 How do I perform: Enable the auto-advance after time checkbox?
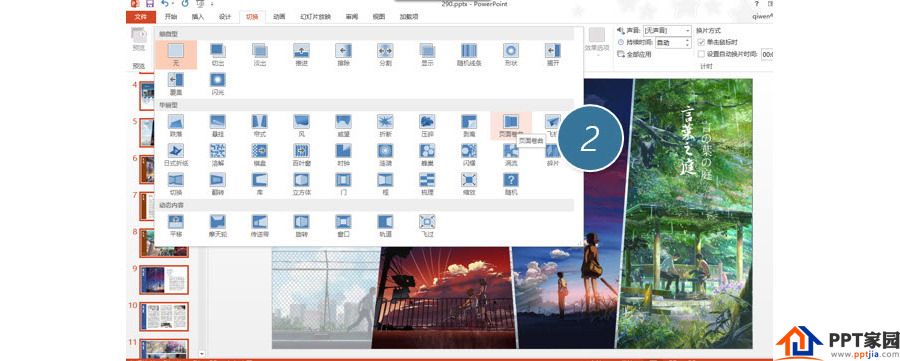tap(701, 54)
